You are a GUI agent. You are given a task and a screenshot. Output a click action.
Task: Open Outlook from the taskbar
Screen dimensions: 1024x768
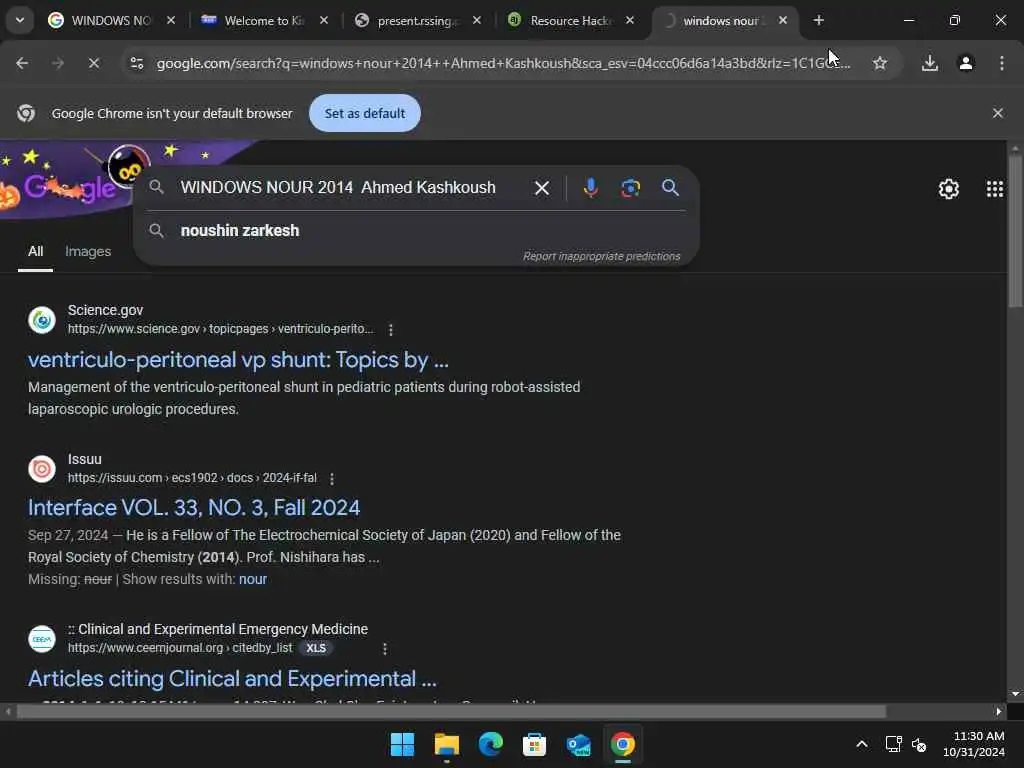[x=579, y=744]
